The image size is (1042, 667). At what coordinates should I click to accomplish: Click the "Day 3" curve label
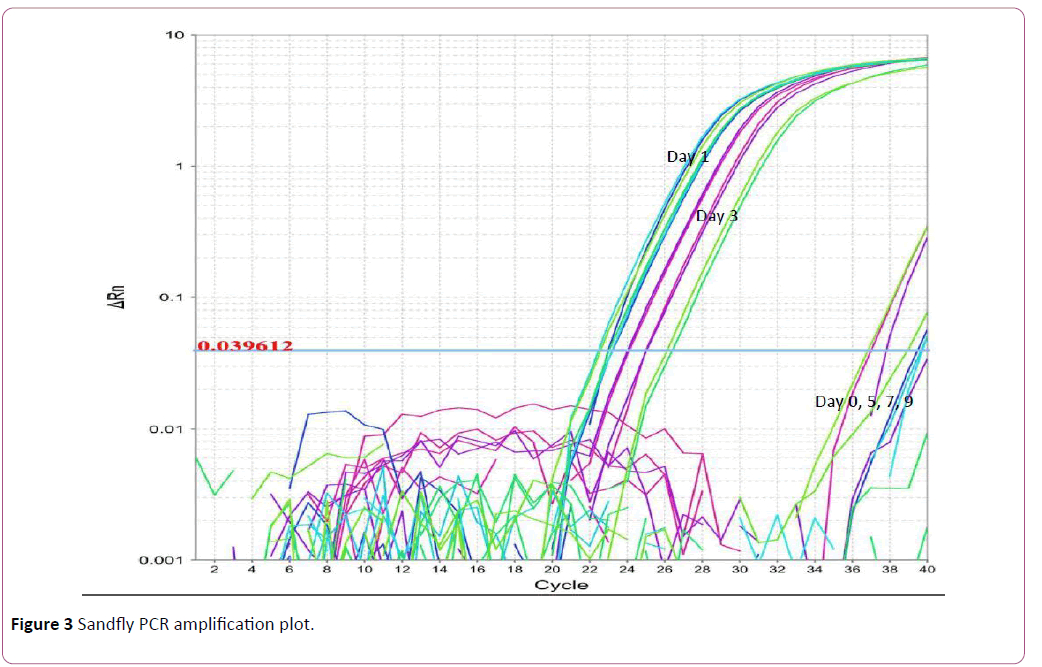pyautogui.click(x=716, y=216)
